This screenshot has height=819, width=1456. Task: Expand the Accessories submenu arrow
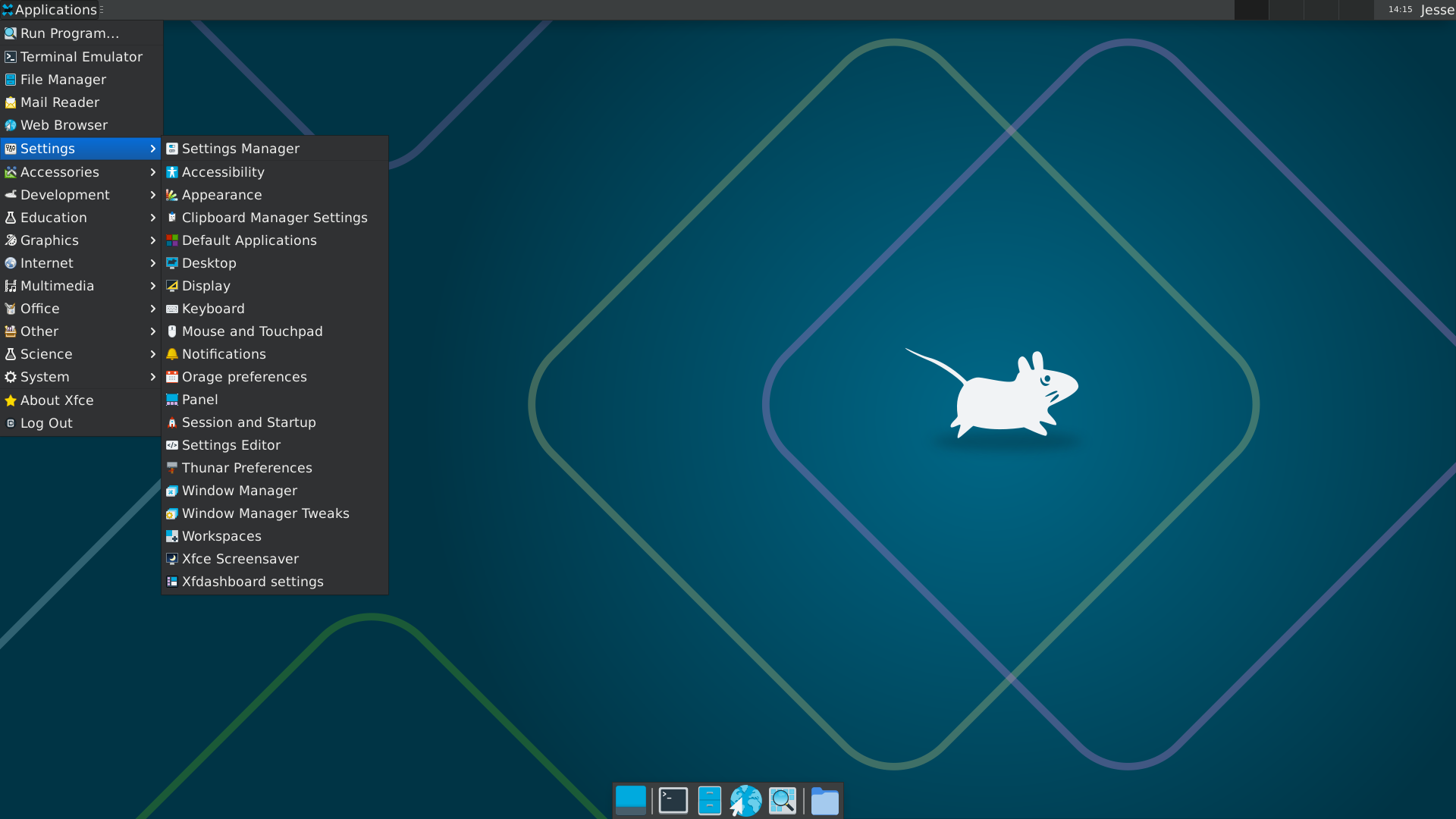tap(152, 172)
